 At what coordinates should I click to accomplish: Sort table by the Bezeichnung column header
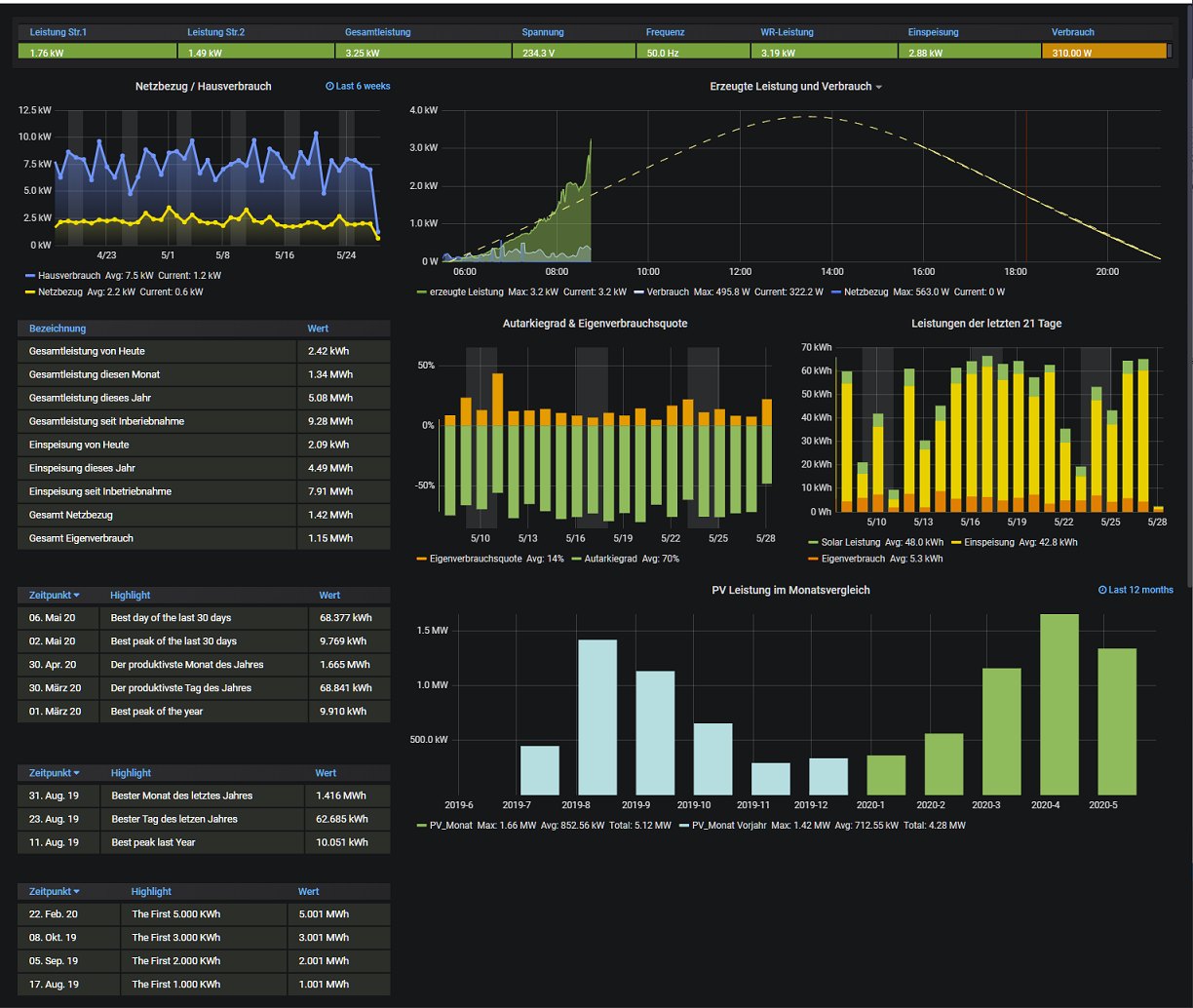click(58, 329)
